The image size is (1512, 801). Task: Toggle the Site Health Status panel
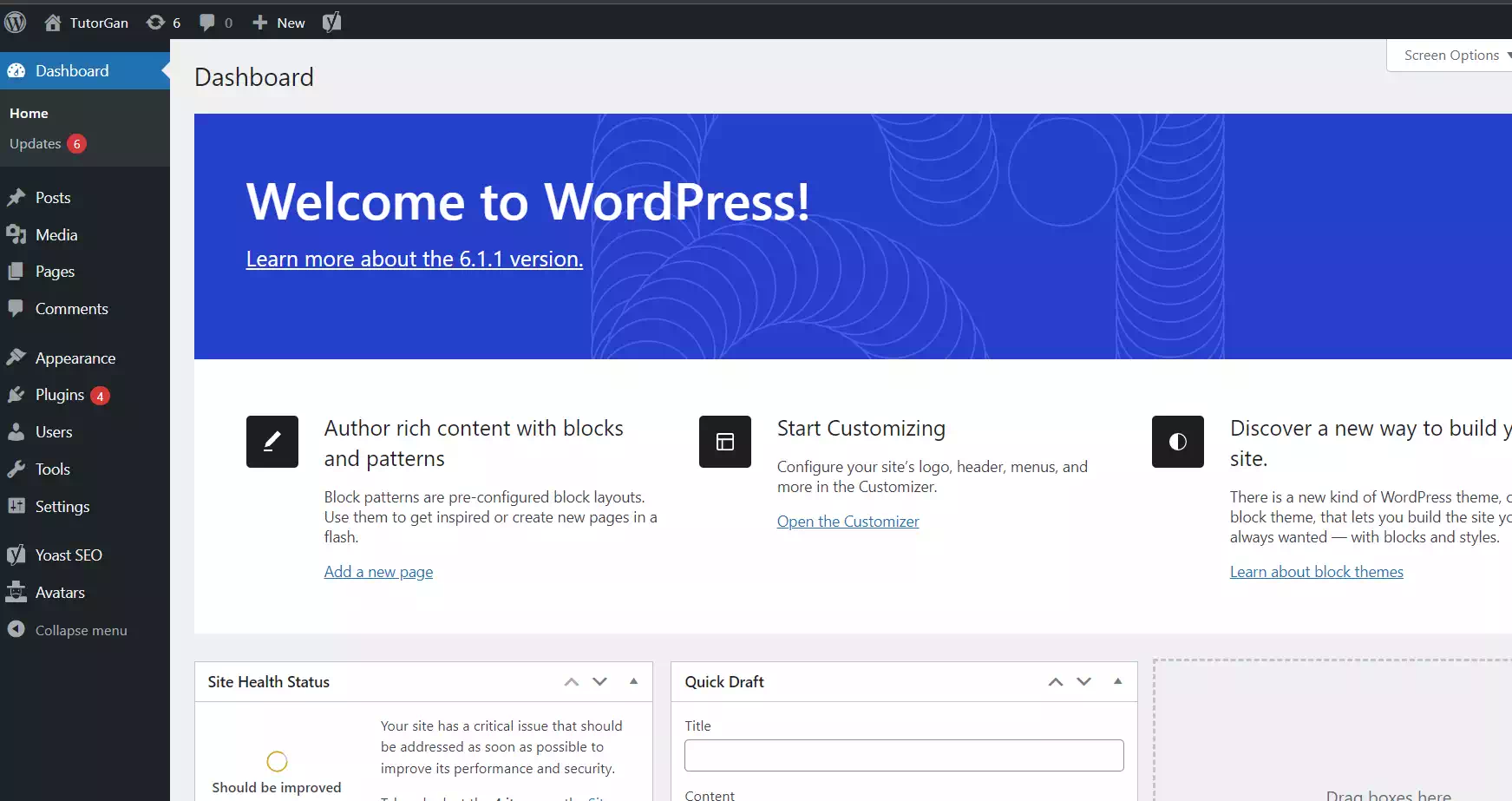tap(634, 682)
